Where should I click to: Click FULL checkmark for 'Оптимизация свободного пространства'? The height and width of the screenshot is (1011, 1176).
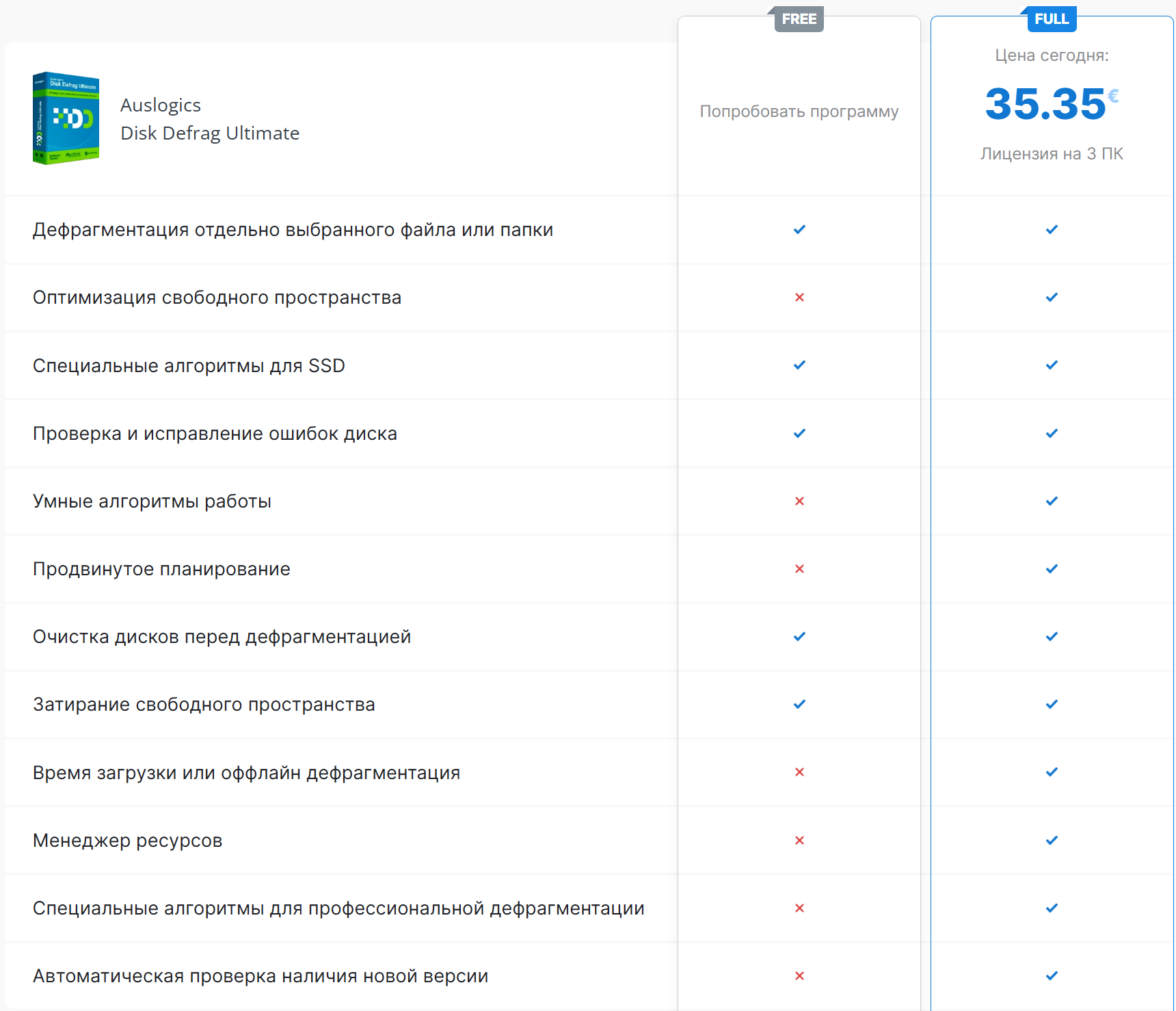tap(1052, 298)
